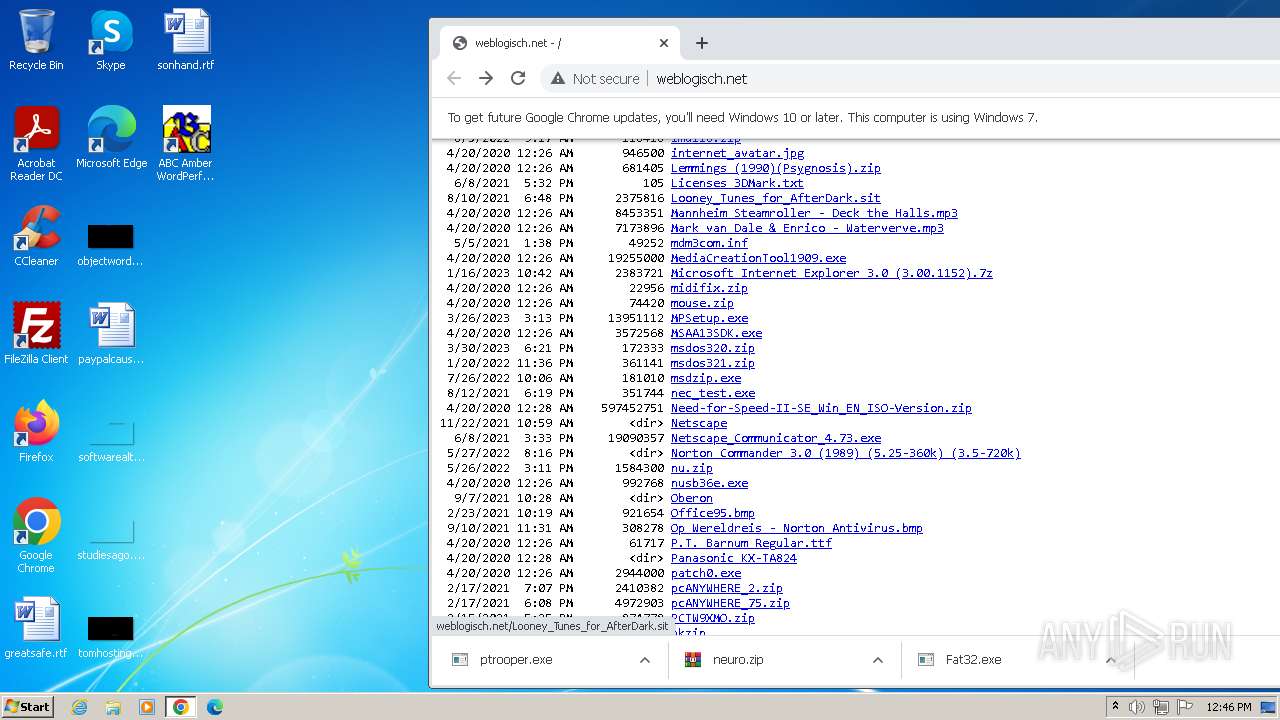Close the weblogisch.net tab
Viewport: 1280px width, 720px height.
click(x=664, y=43)
